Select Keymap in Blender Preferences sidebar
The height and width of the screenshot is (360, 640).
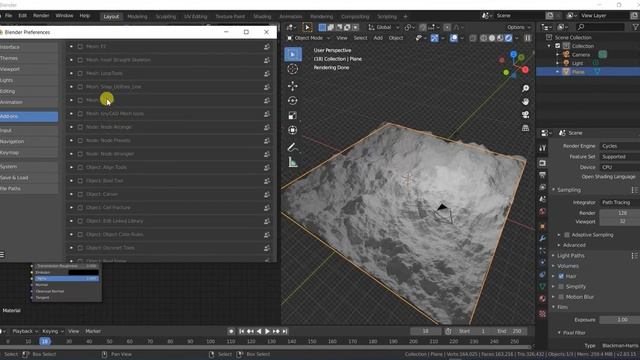pyautogui.click(x=29, y=153)
